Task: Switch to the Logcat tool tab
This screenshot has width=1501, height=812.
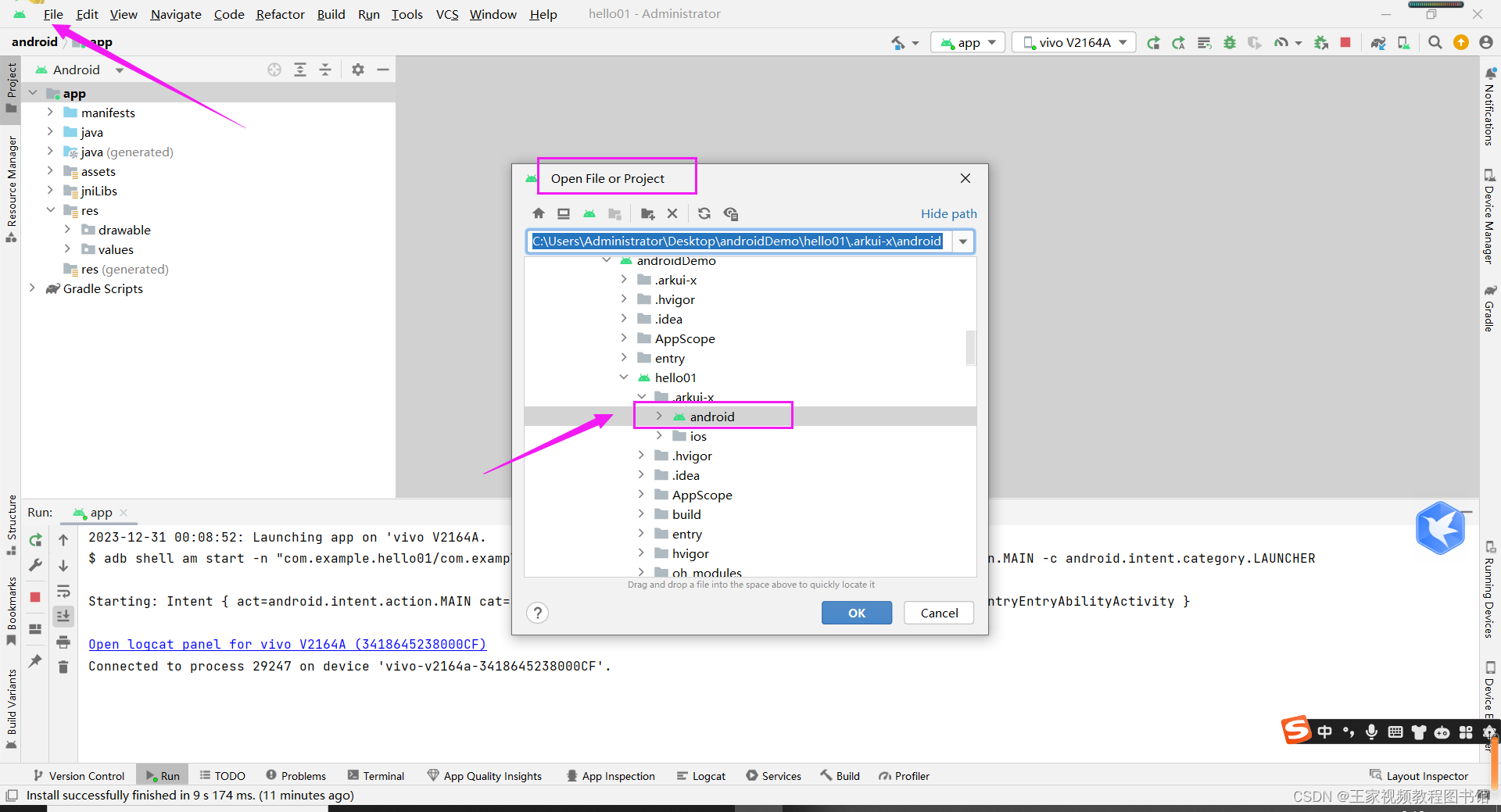Action: click(701, 775)
